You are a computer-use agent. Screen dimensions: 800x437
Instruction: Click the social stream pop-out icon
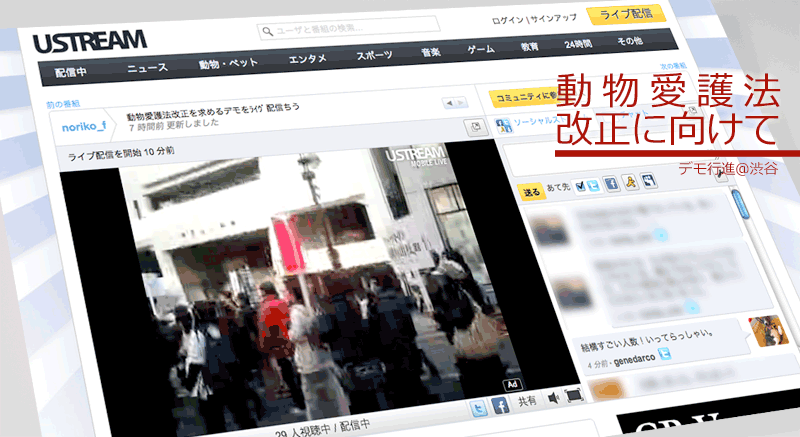[692, 109]
